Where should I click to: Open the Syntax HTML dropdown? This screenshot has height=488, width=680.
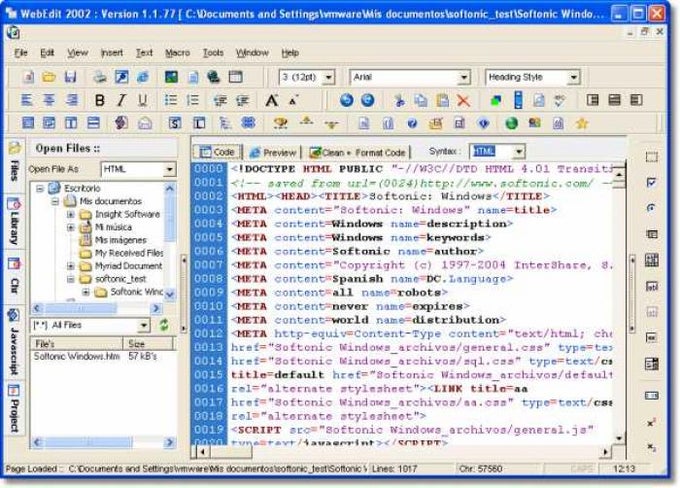[519, 152]
